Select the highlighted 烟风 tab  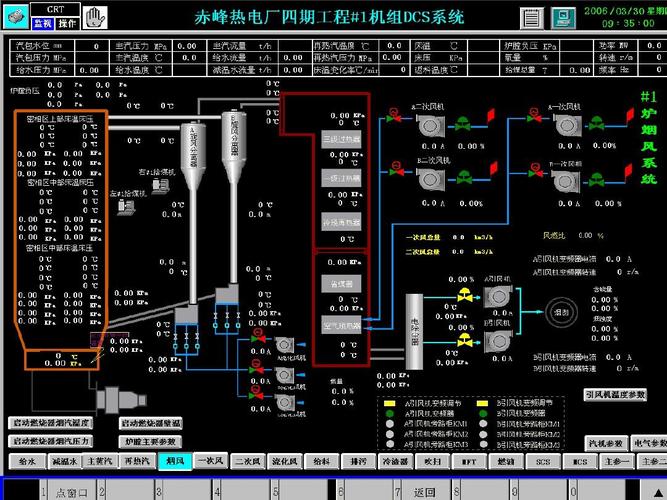[175, 461]
